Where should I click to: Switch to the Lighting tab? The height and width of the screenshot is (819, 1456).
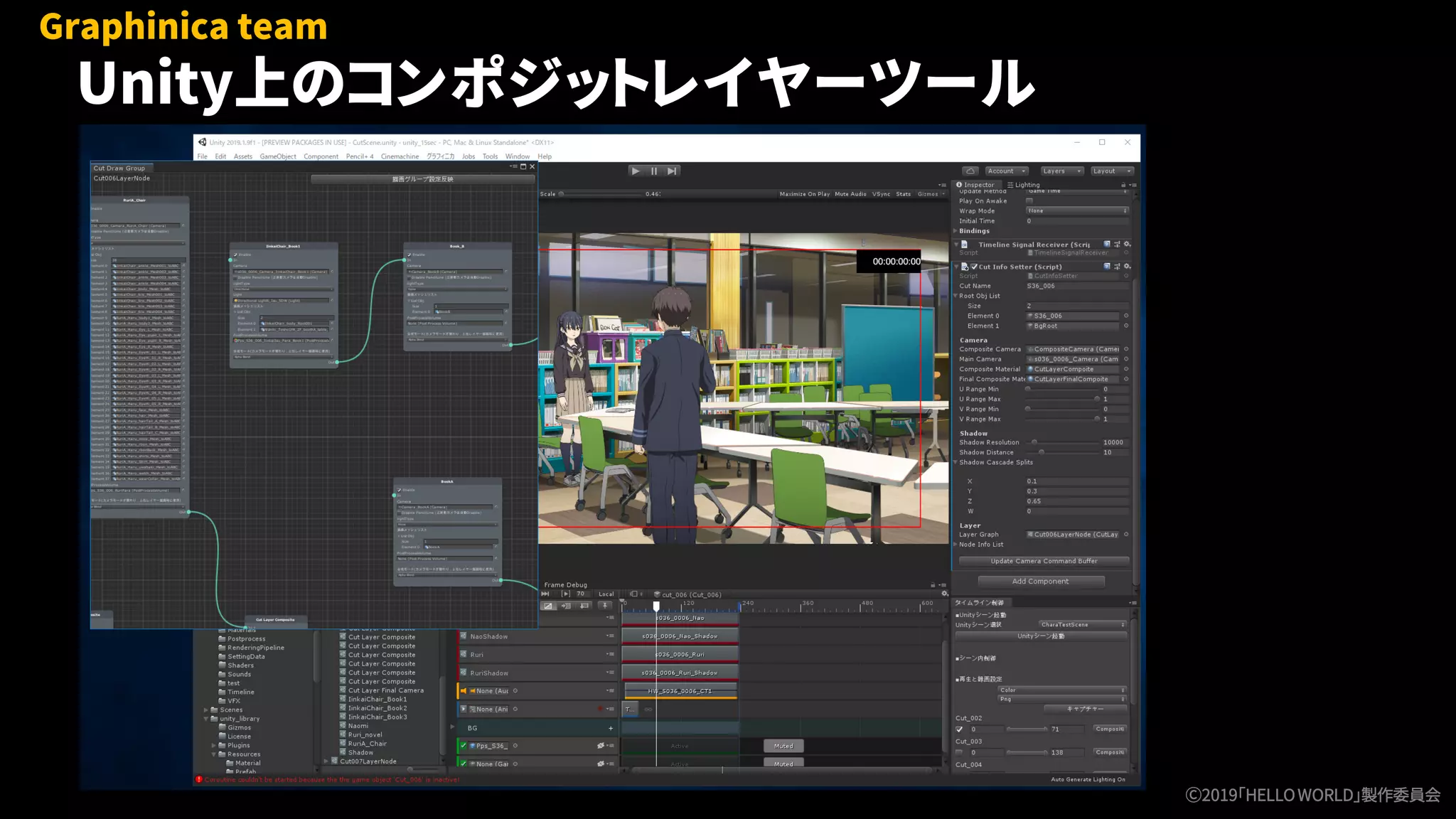pyautogui.click(x=1024, y=185)
